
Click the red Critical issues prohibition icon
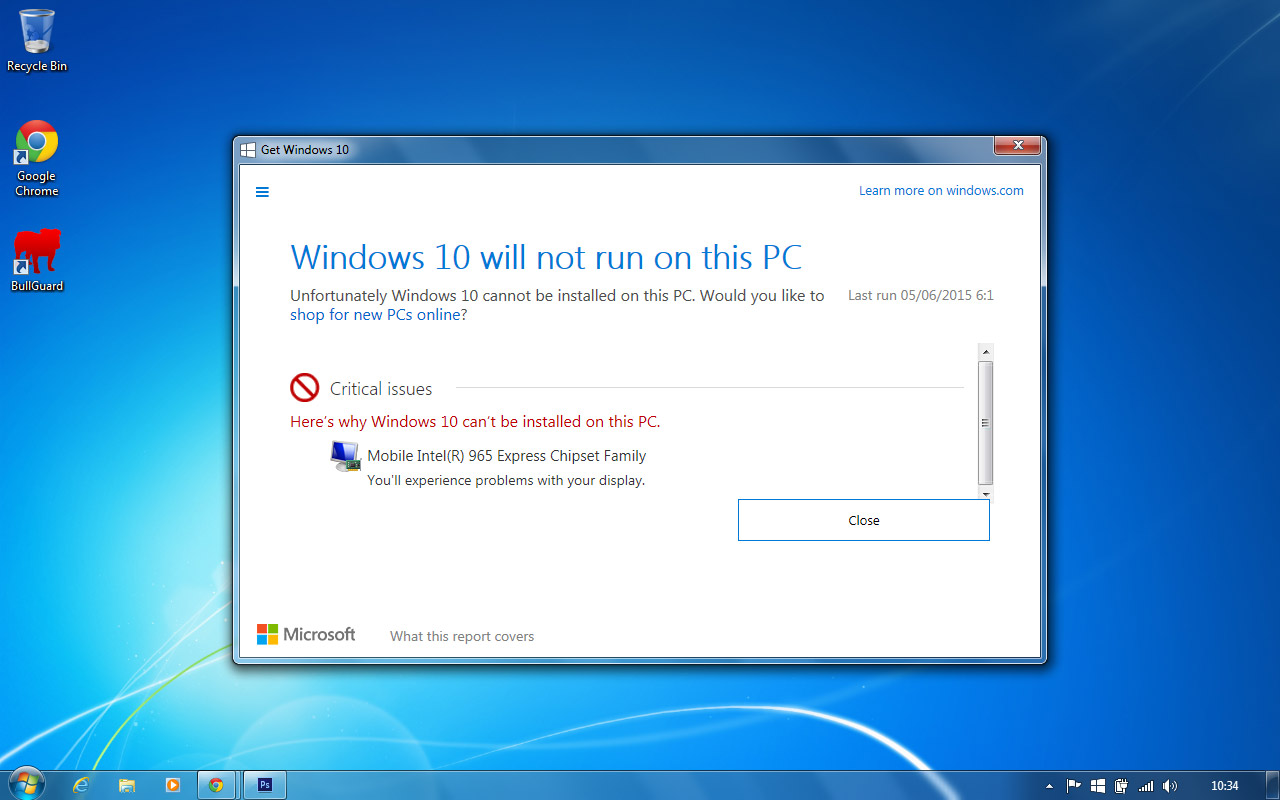coord(304,388)
